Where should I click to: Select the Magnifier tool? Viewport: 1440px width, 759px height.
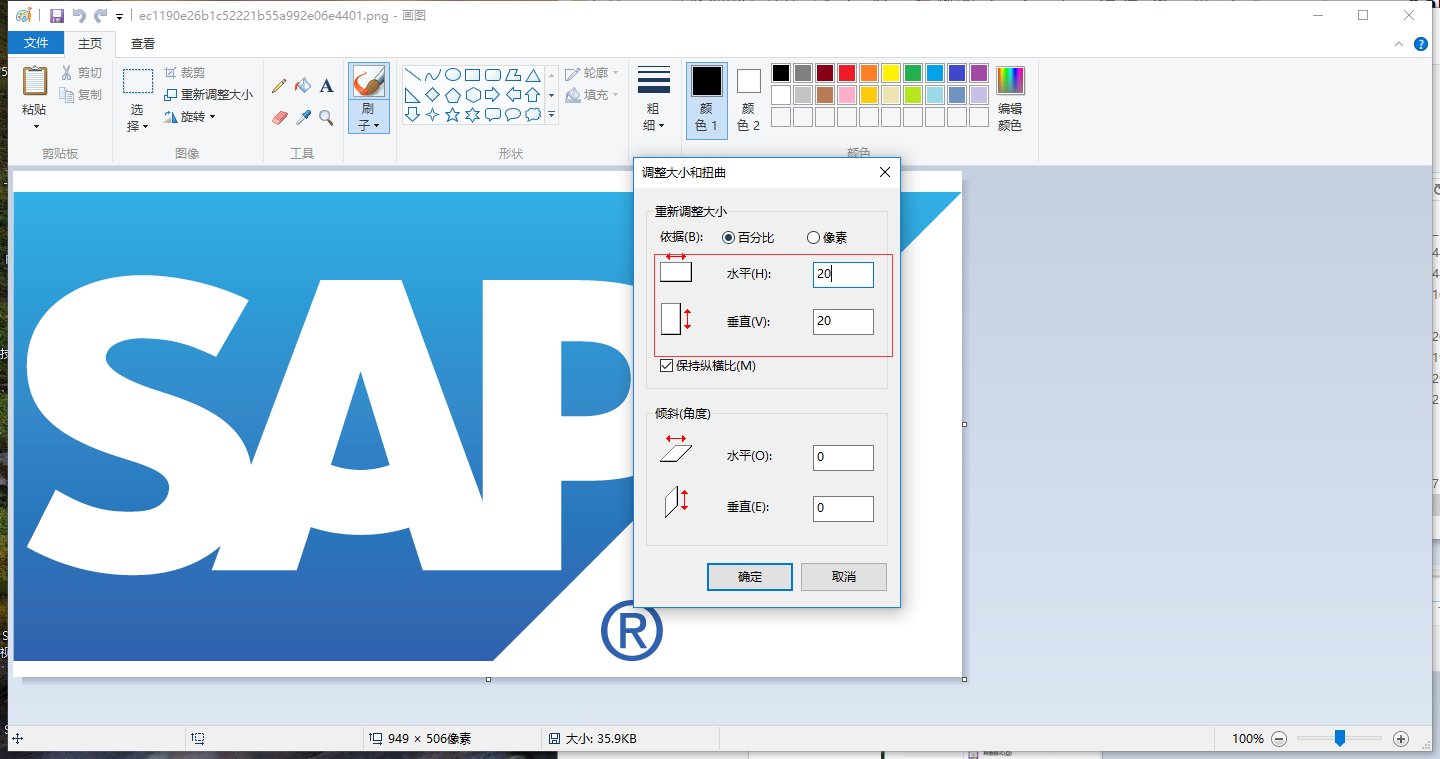pos(326,118)
